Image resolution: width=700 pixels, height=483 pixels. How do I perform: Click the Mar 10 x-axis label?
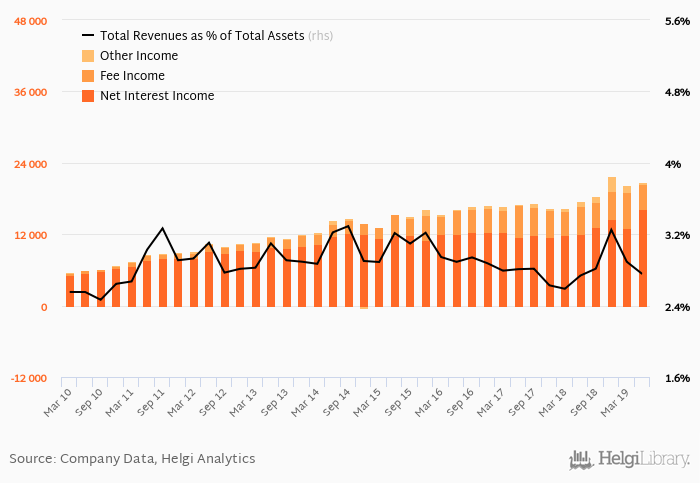coord(61,402)
